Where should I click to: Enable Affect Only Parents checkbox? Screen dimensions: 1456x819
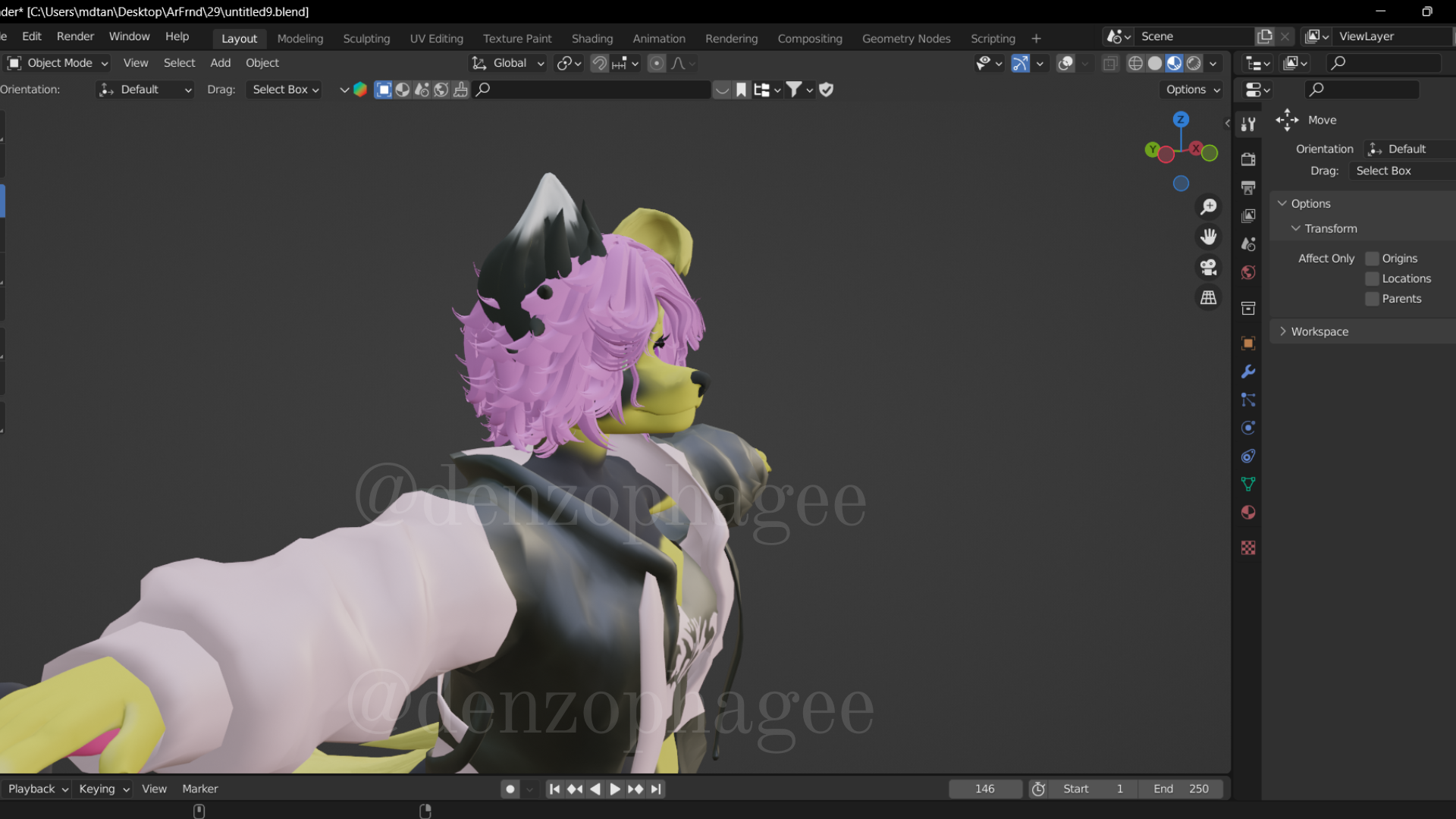coord(1372,299)
